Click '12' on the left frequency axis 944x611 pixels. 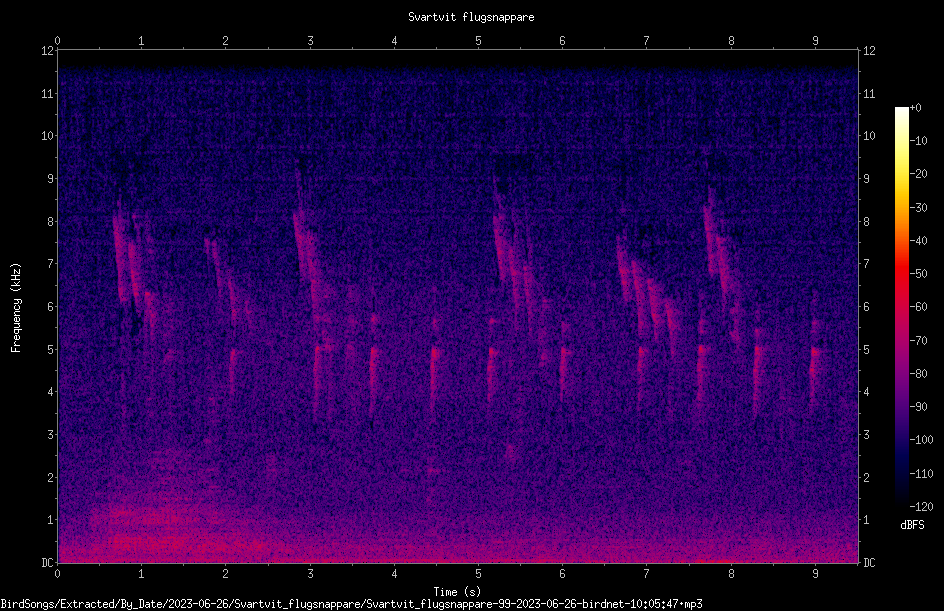47,51
